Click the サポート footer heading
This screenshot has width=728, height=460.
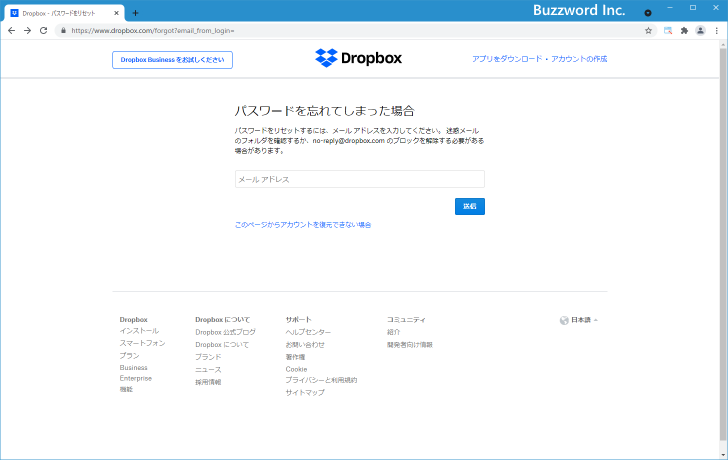point(299,320)
